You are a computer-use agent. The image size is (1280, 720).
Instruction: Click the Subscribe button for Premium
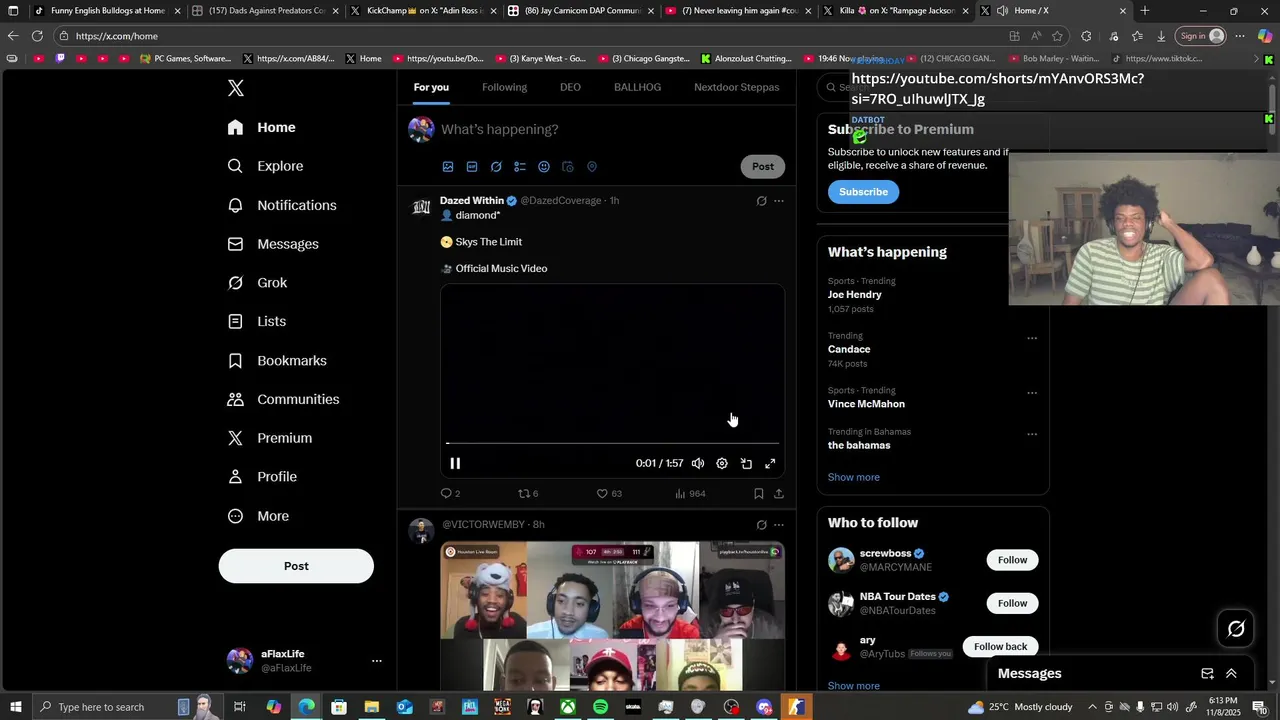click(x=863, y=192)
